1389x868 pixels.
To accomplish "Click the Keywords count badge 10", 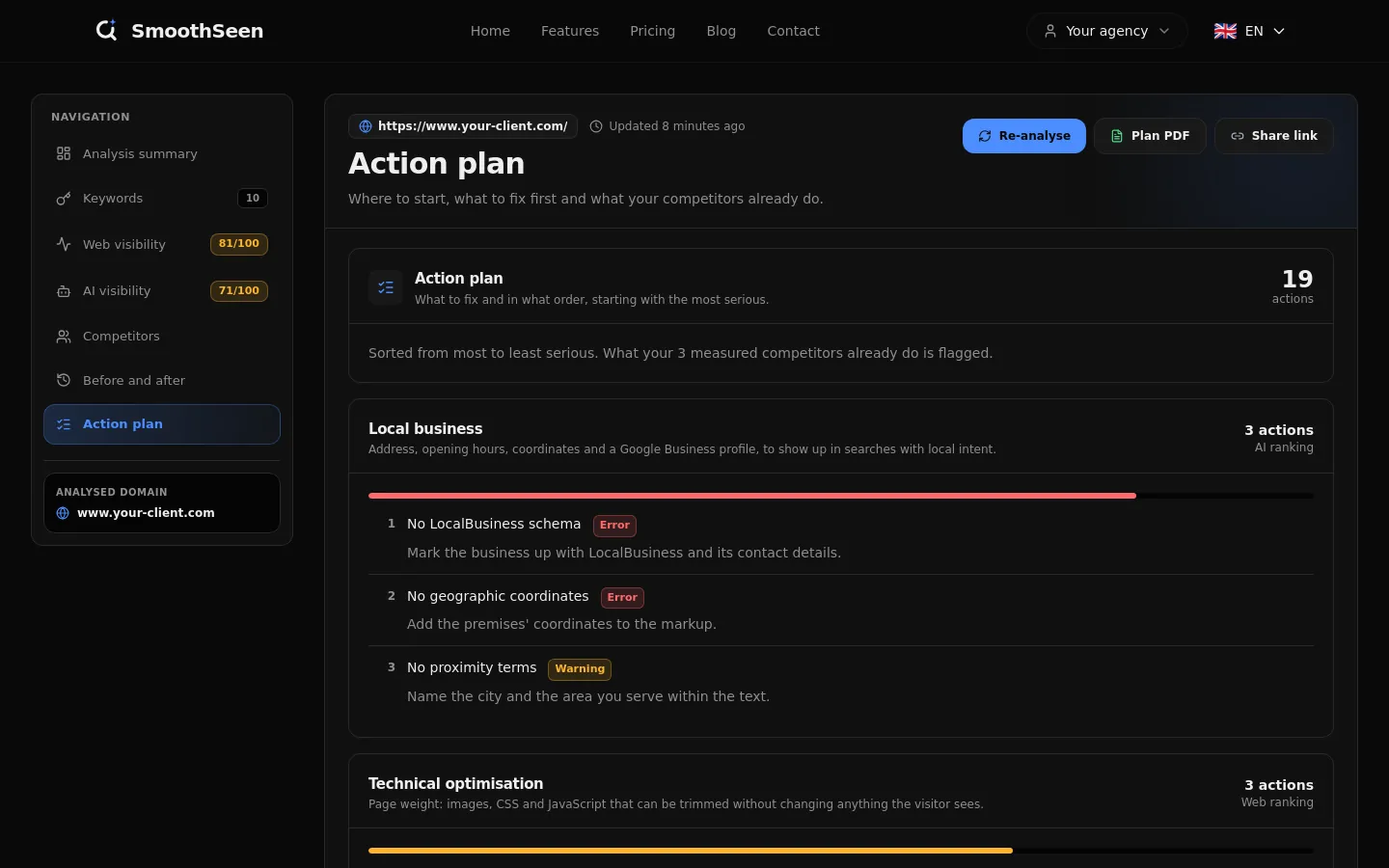I will (x=253, y=199).
